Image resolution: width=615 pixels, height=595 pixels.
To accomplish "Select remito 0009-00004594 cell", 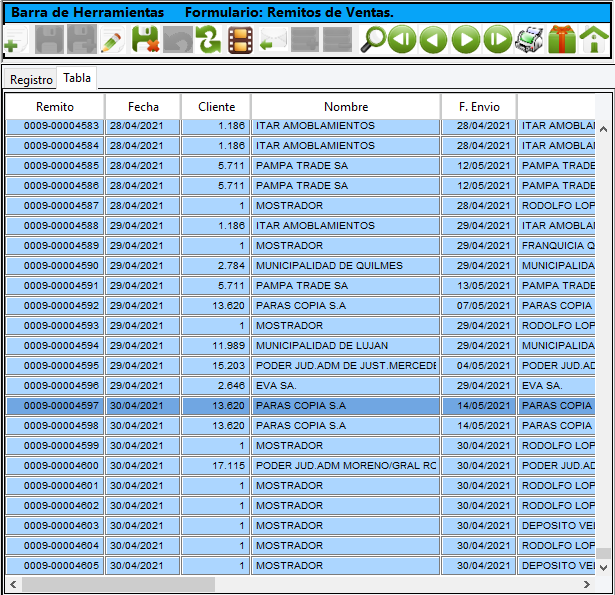I will pyautogui.click(x=55, y=346).
